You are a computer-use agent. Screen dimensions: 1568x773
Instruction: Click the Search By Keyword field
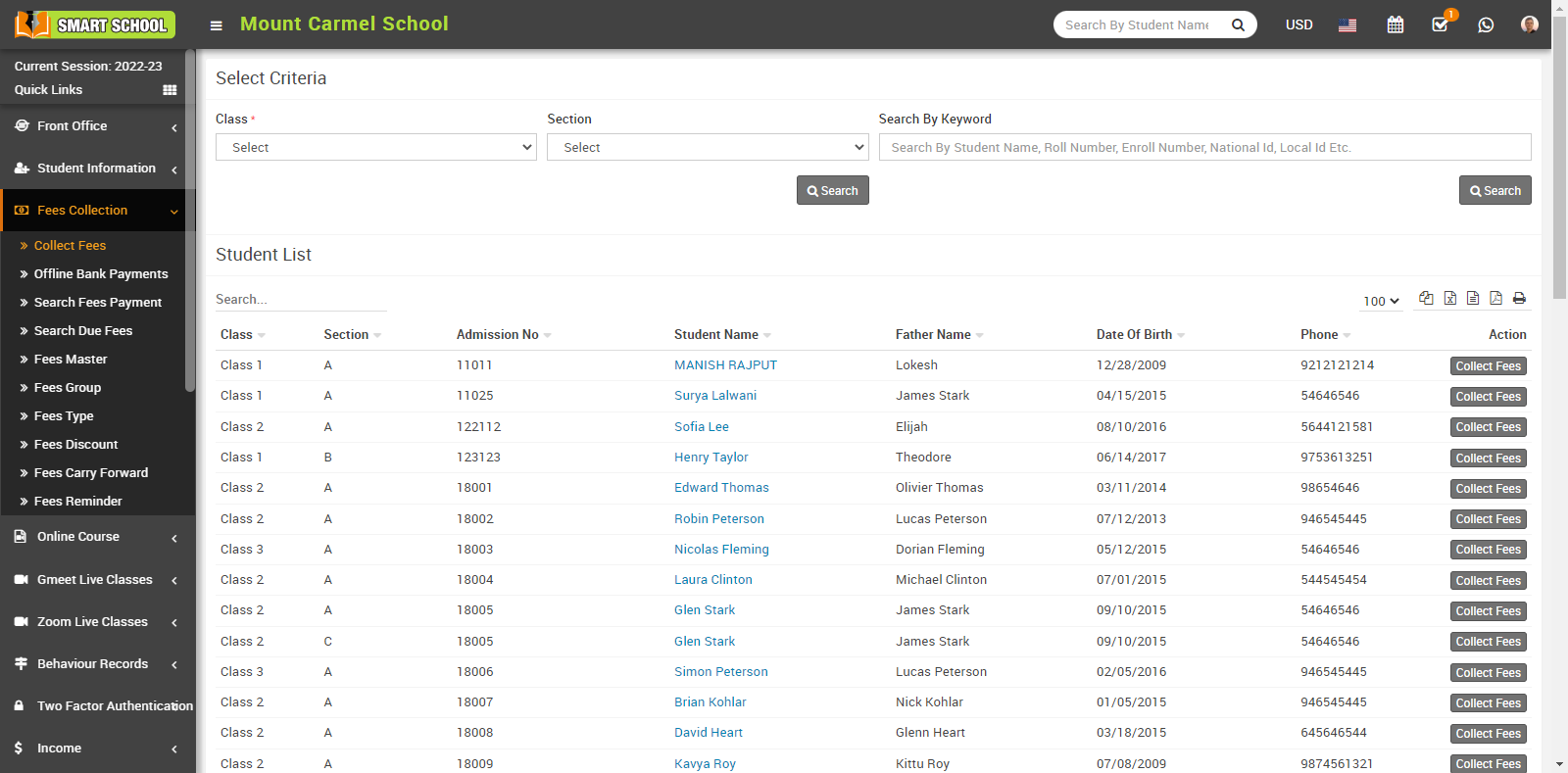coord(1203,147)
